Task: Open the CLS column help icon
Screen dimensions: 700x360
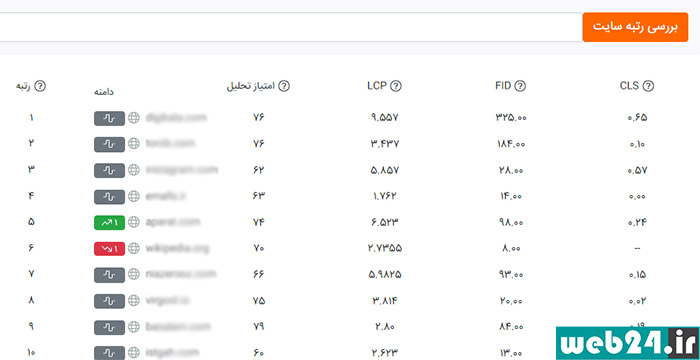Action: tap(648, 86)
